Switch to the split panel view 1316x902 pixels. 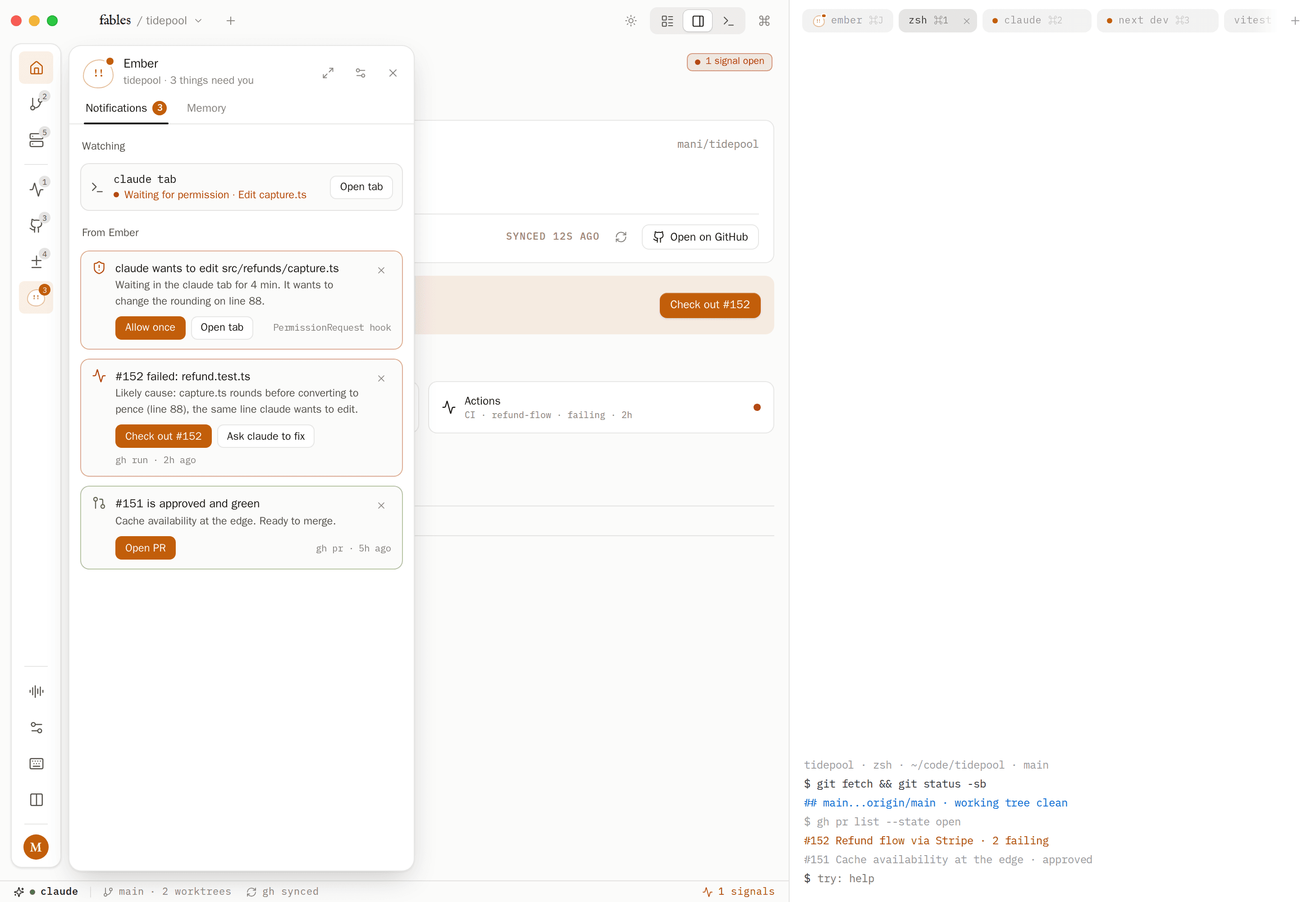point(698,21)
